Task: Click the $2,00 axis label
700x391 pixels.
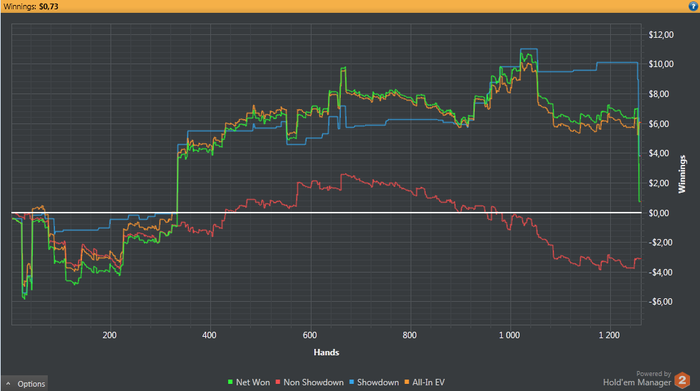Action: (659, 183)
